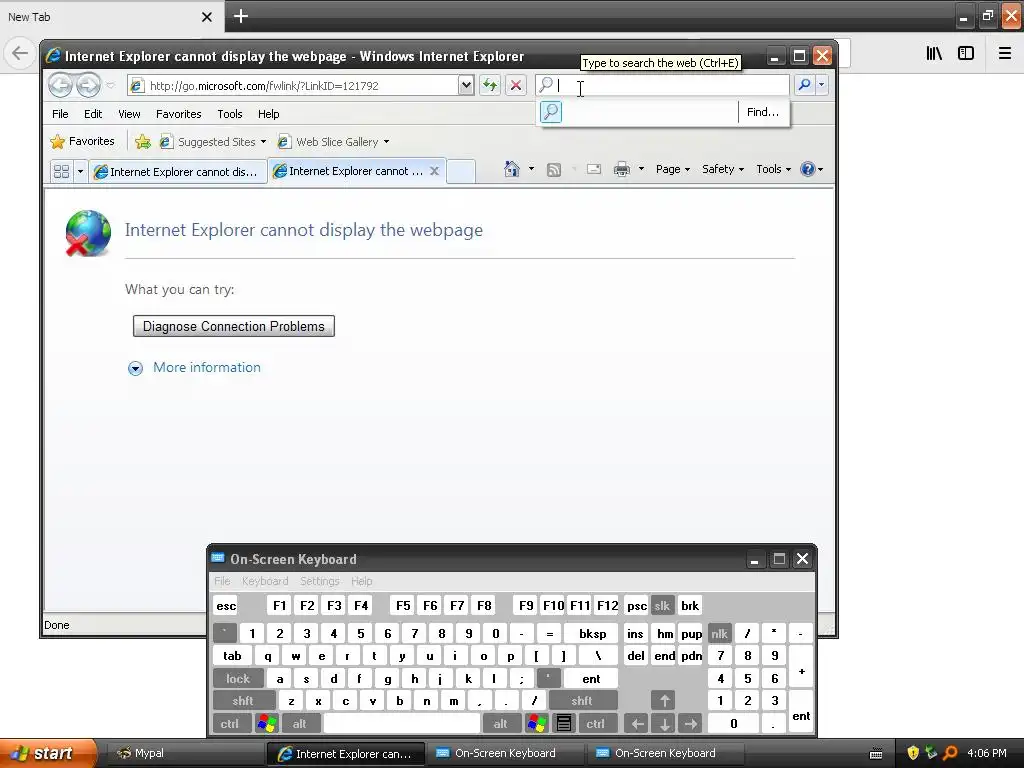1024x768 pixels.
Task: Open the Page dropdown menu
Action: coord(673,169)
